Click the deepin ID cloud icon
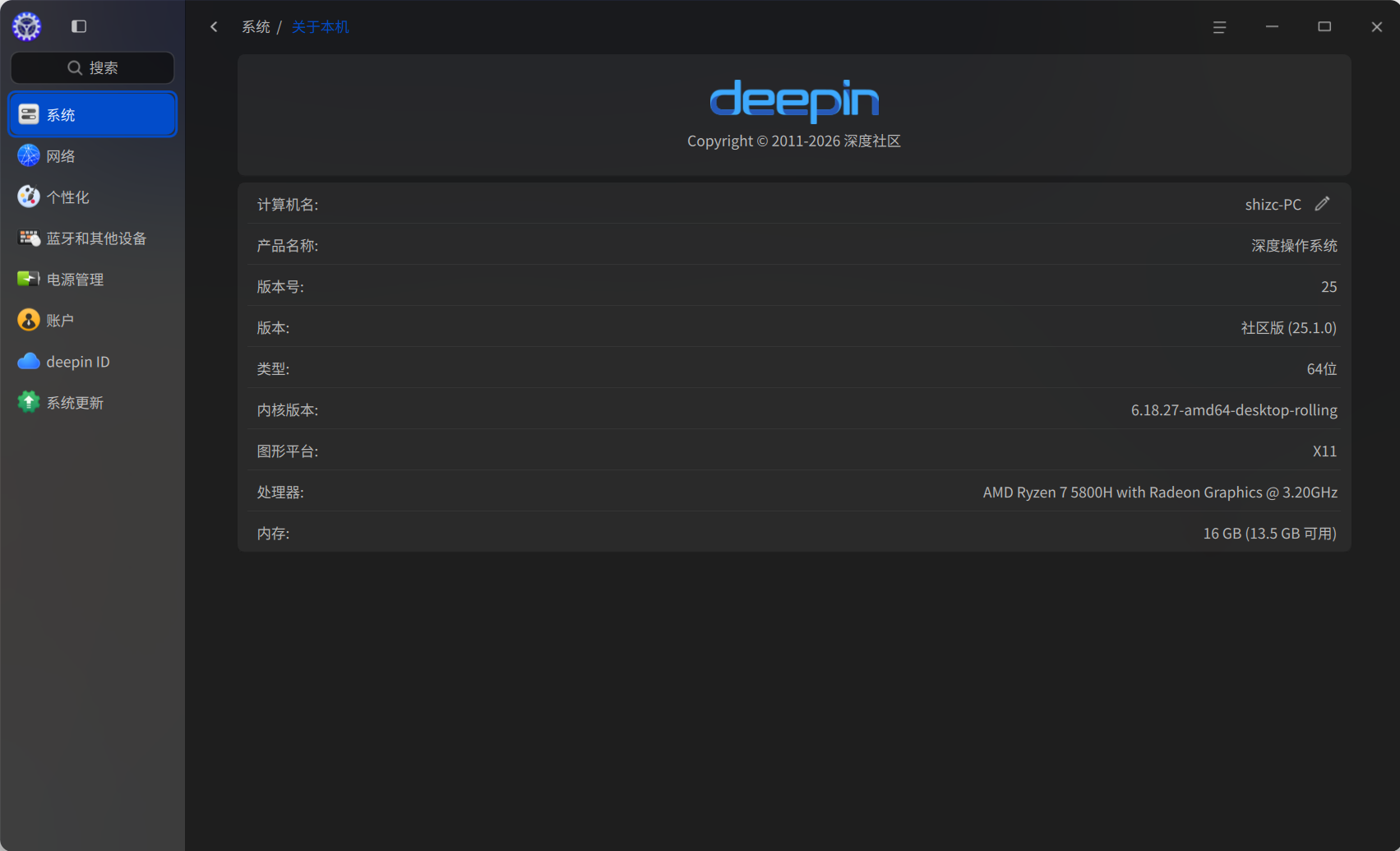 coord(29,361)
